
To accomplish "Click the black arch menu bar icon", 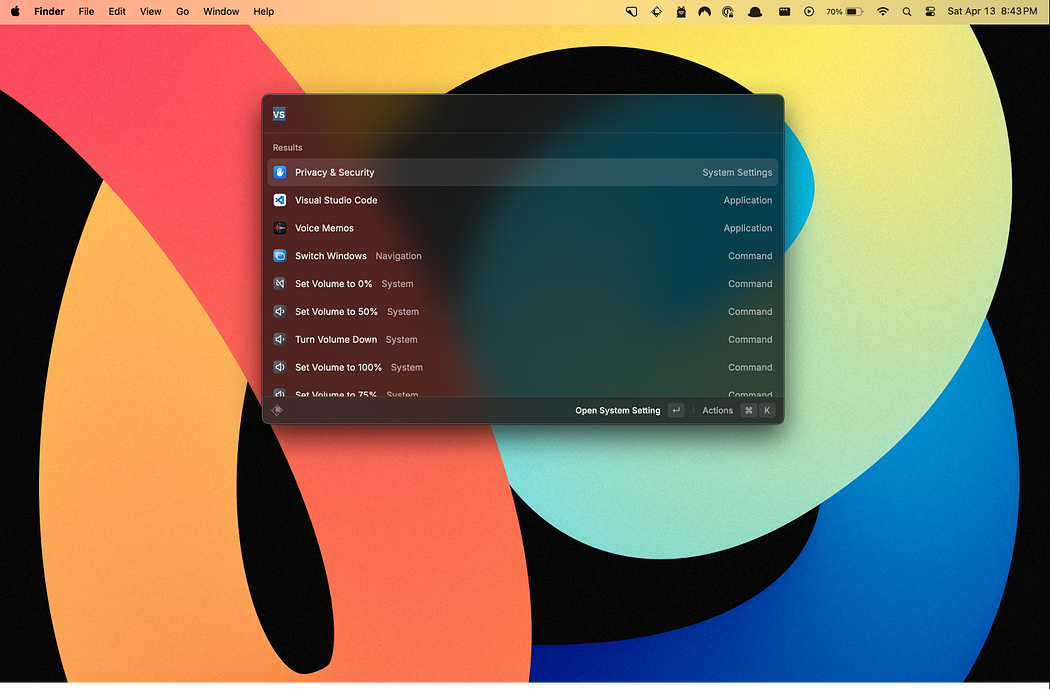I will click(704, 11).
